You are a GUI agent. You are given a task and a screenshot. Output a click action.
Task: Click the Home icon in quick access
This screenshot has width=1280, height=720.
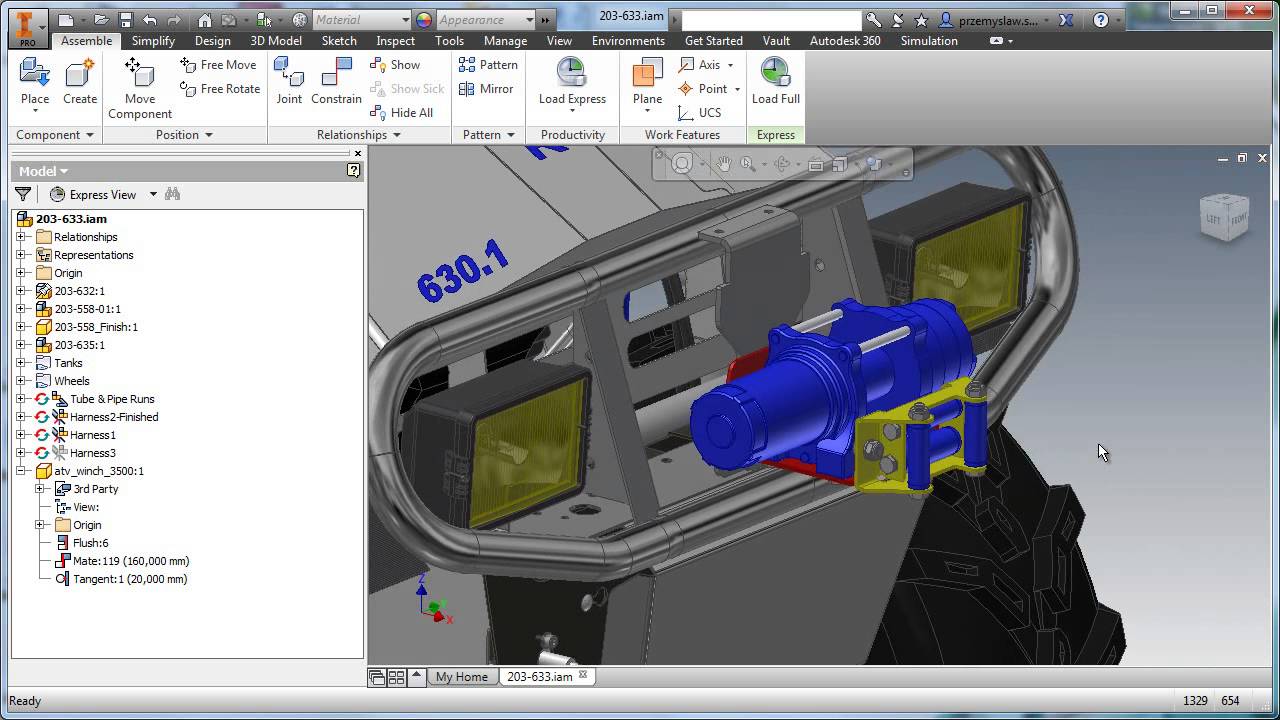pos(205,20)
